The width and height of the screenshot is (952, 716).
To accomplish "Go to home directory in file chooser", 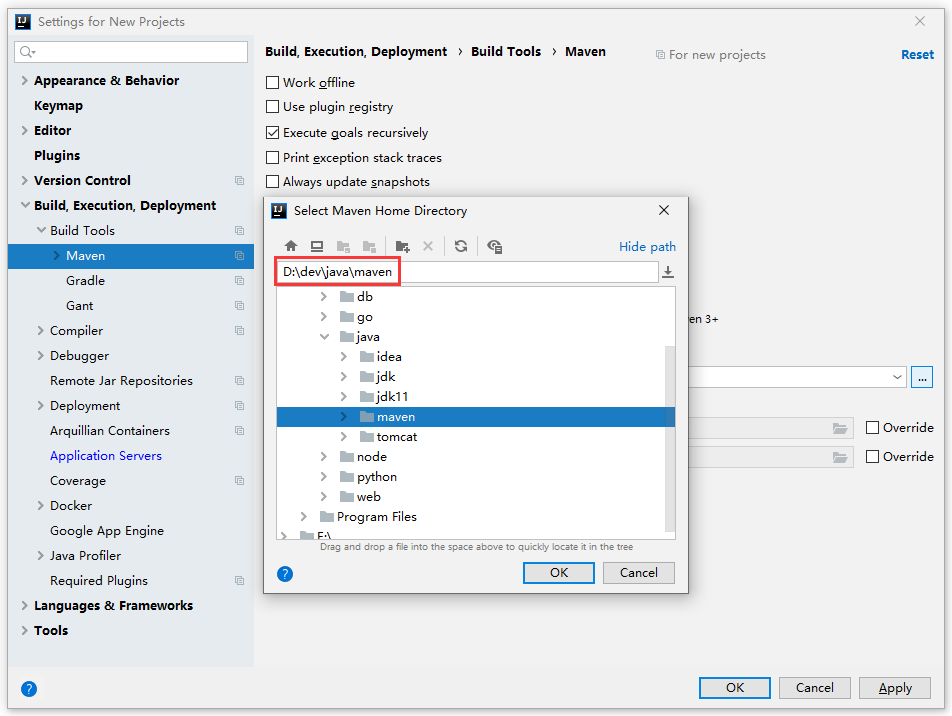I will [x=291, y=246].
